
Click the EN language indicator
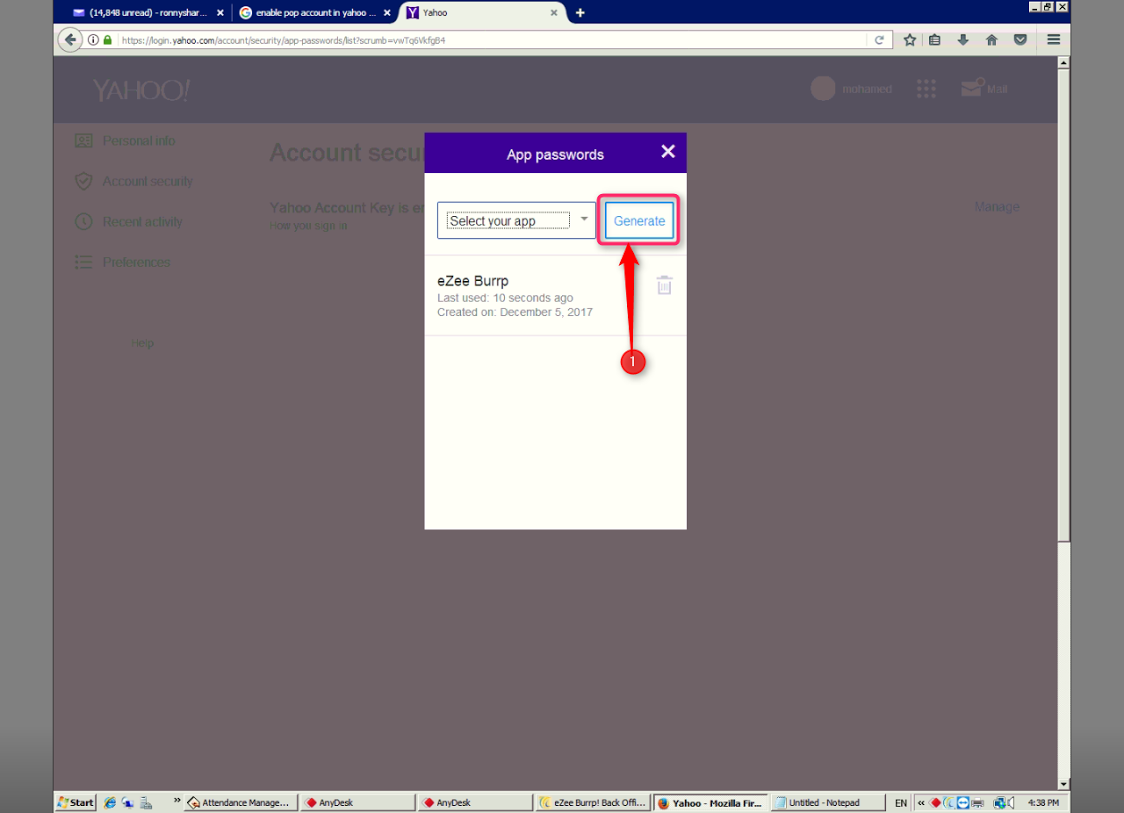(x=900, y=803)
